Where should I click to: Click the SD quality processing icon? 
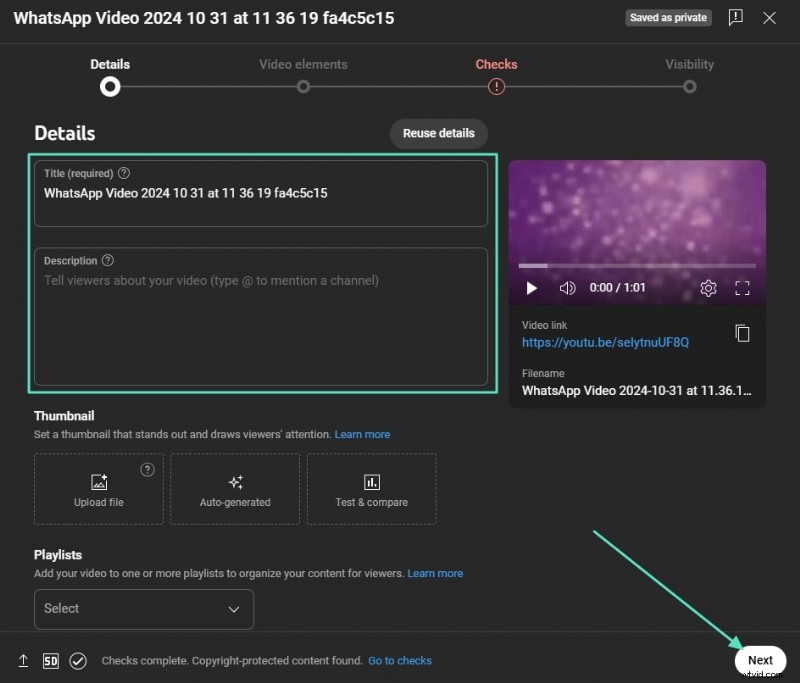pyautogui.click(x=50, y=661)
